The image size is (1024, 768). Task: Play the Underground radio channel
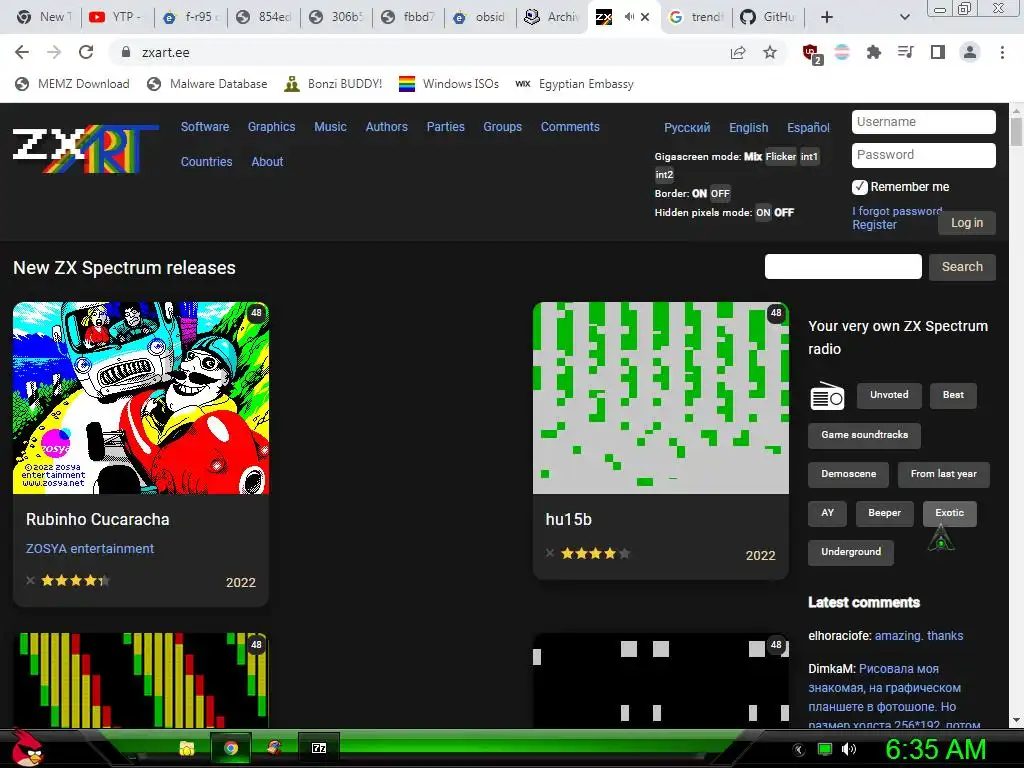[x=851, y=552]
